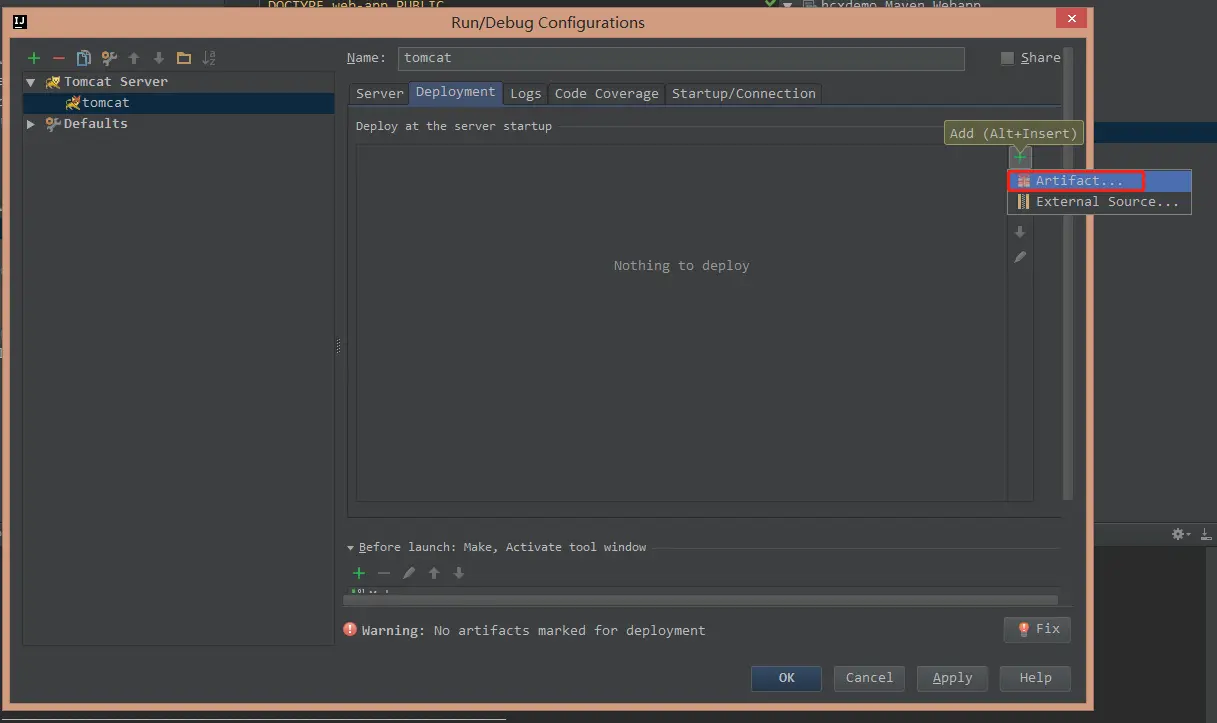Sort configurations alphabetically icon
Viewport: 1217px width, 723px height.
[x=209, y=58]
